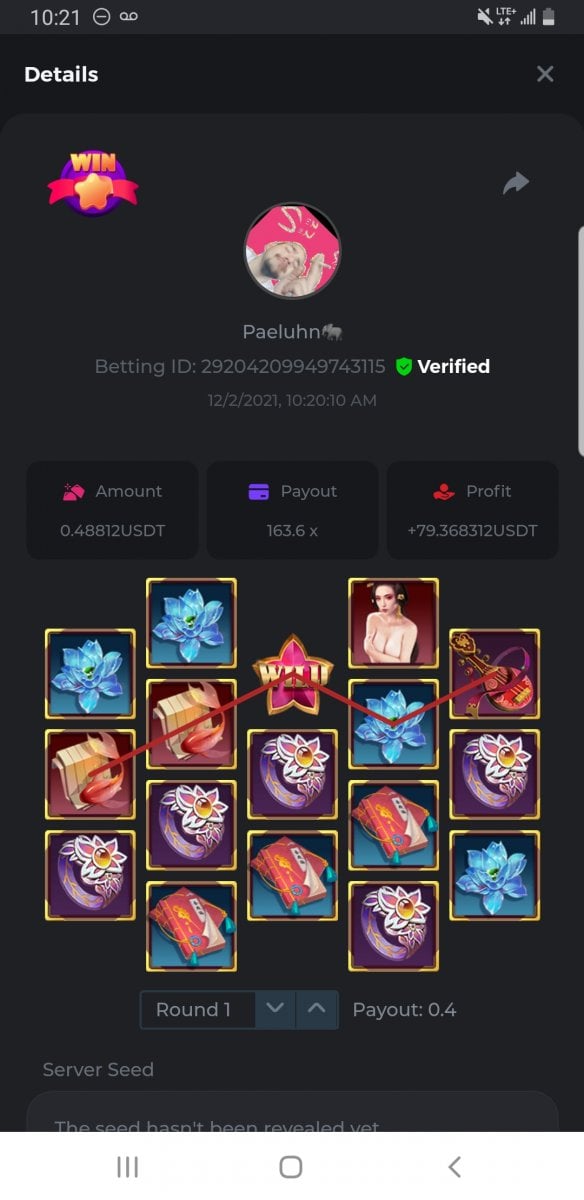Screen dimensions: 584x1200
Task: Tap the share arrow icon
Action: click(x=515, y=183)
